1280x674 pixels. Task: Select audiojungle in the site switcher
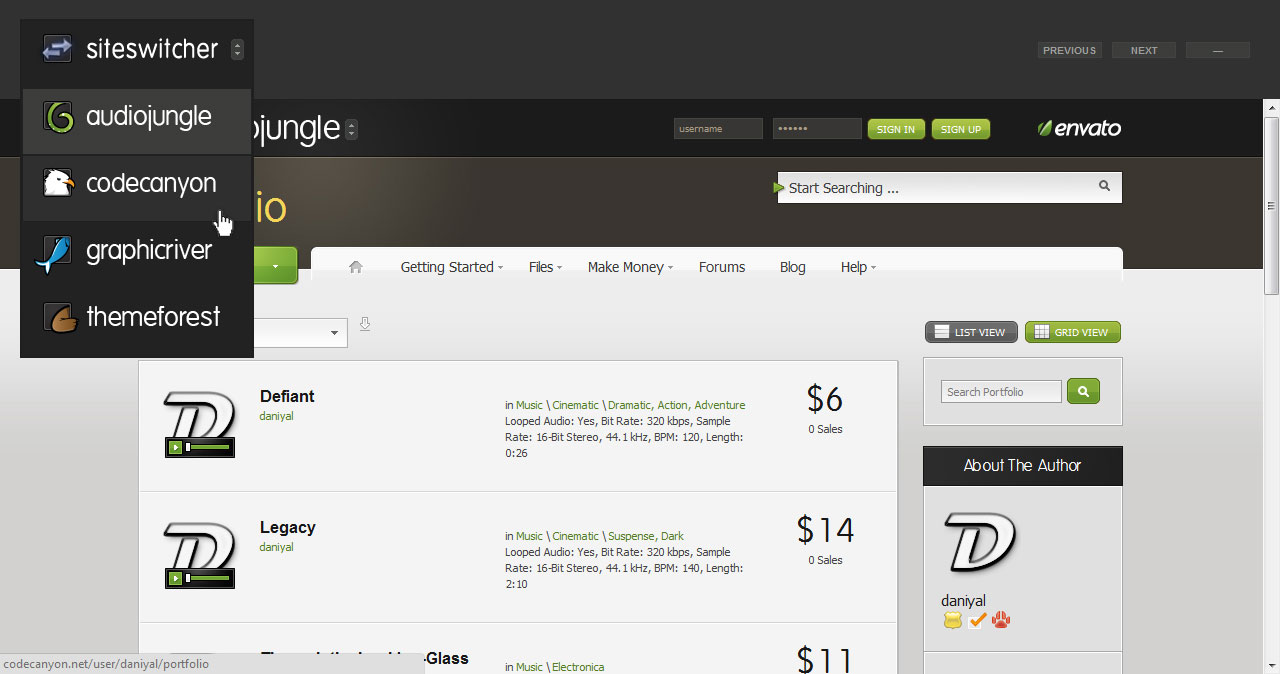point(137,121)
